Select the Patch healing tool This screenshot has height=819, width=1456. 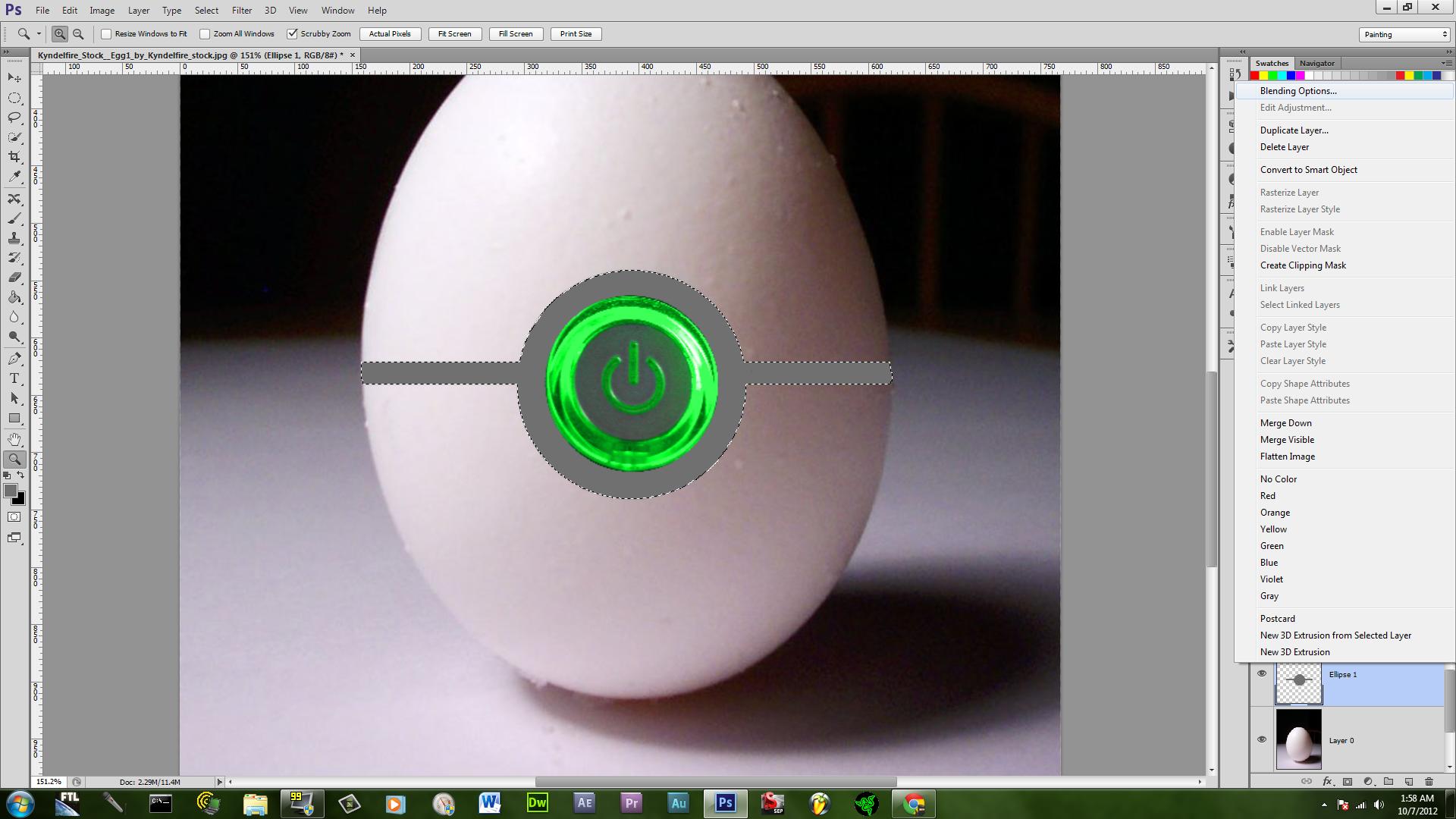(x=14, y=199)
